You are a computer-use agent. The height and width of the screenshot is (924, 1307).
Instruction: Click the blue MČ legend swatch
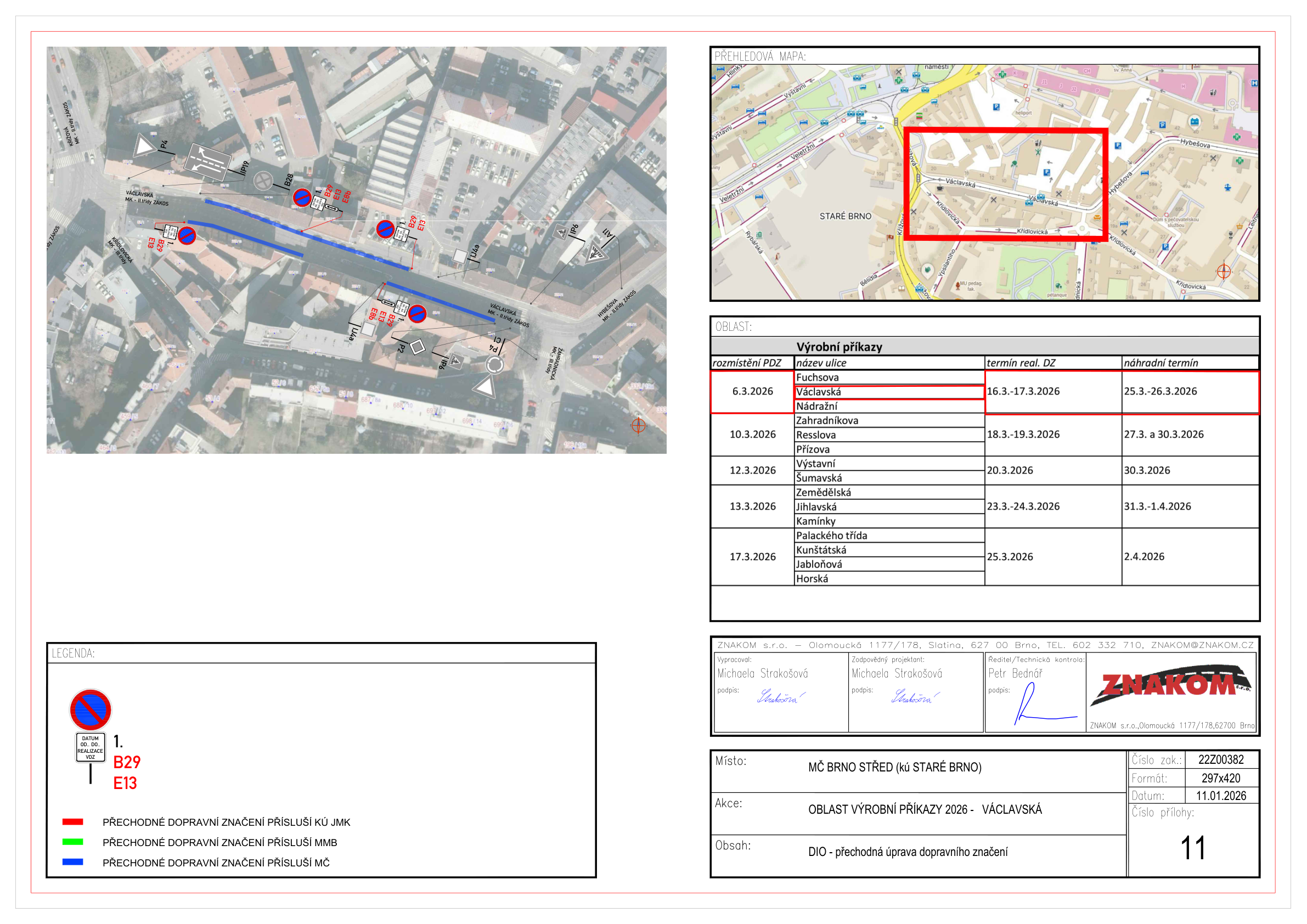[73, 862]
